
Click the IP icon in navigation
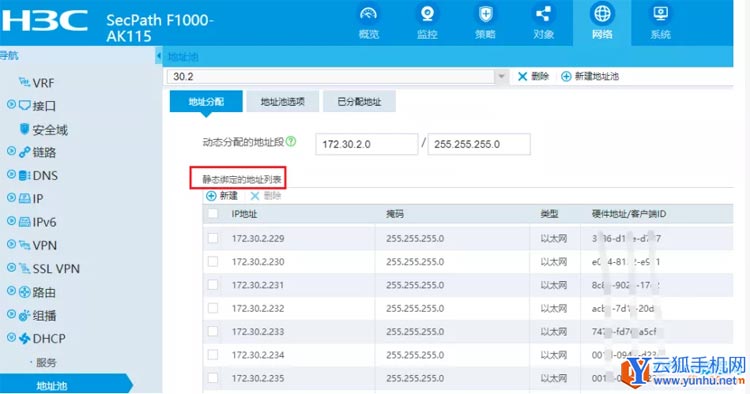(x=24, y=198)
